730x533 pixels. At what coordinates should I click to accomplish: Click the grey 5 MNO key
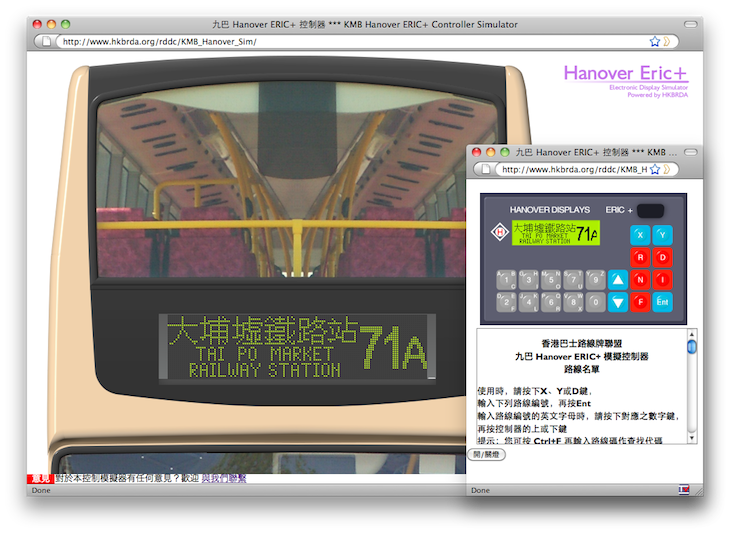551,280
